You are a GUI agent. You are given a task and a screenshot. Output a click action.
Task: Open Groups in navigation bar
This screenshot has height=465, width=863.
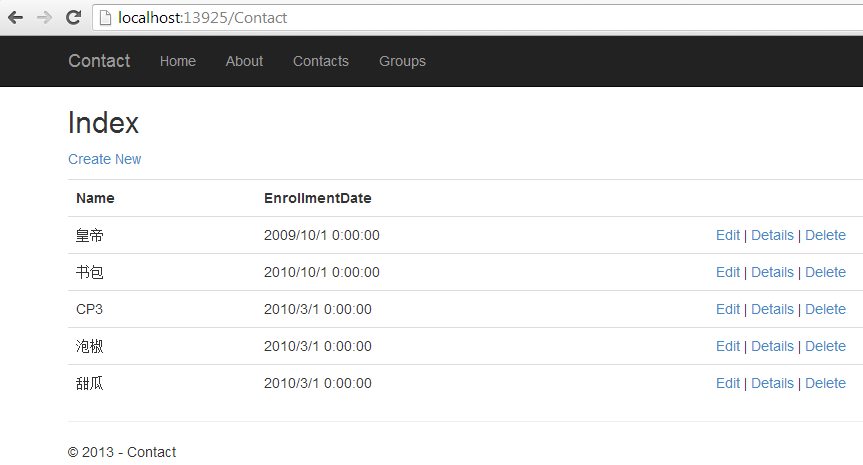(x=402, y=61)
